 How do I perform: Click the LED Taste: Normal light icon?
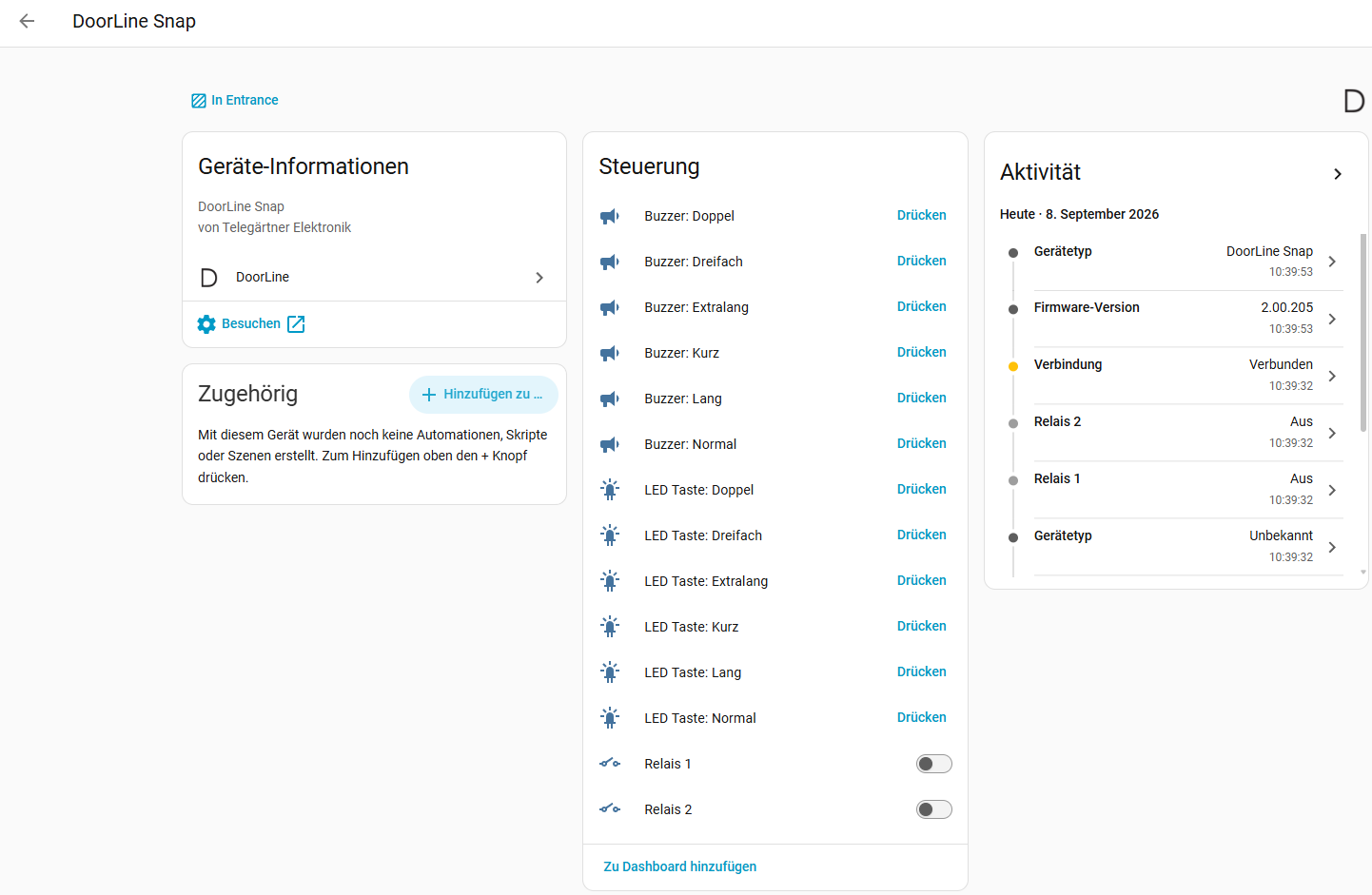point(610,718)
